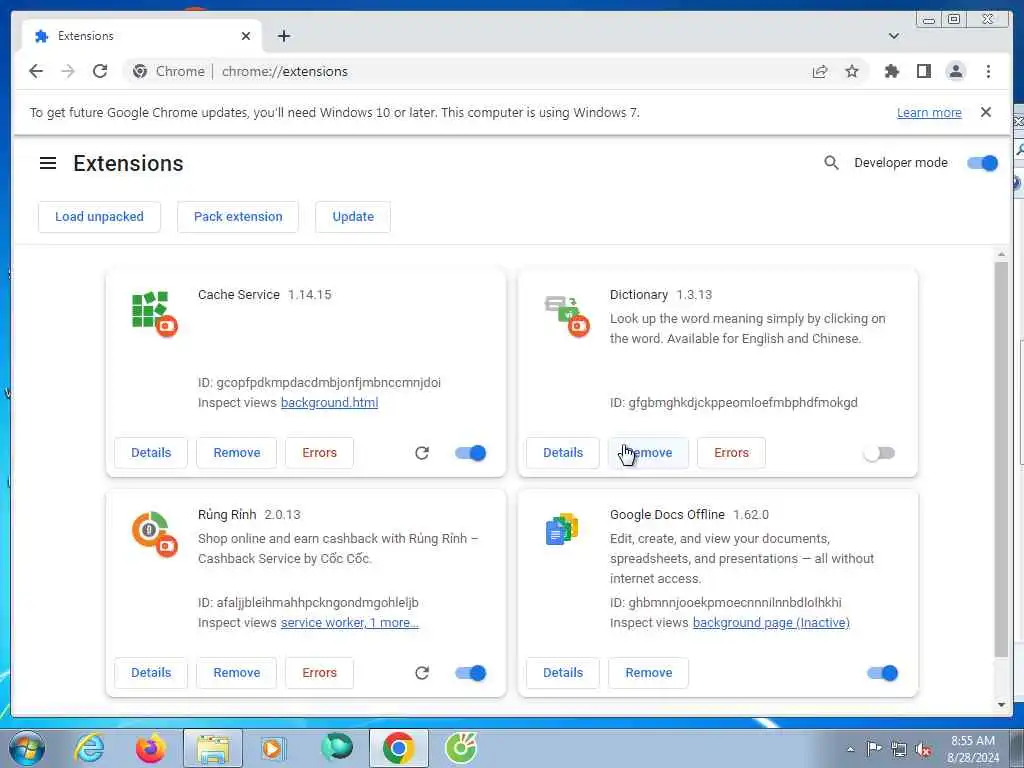Click the Rủng Rỉnh extension icon
The width and height of the screenshot is (1024, 768).
pos(154,534)
